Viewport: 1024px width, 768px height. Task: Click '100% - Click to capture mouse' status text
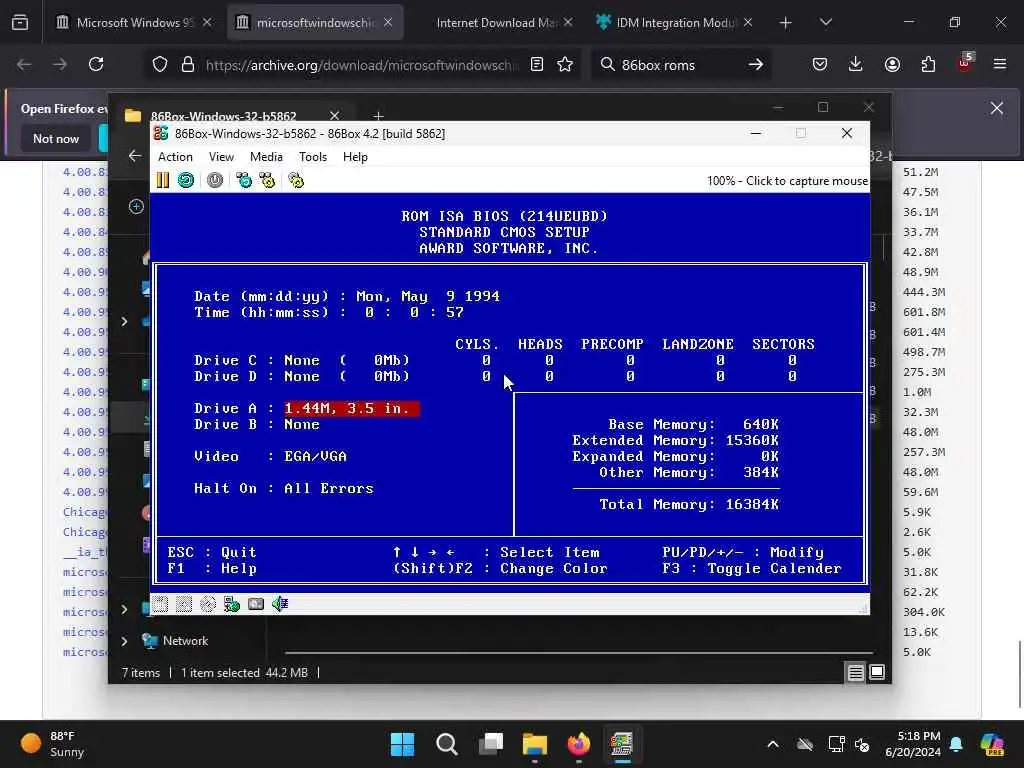[x=787, y=181]
